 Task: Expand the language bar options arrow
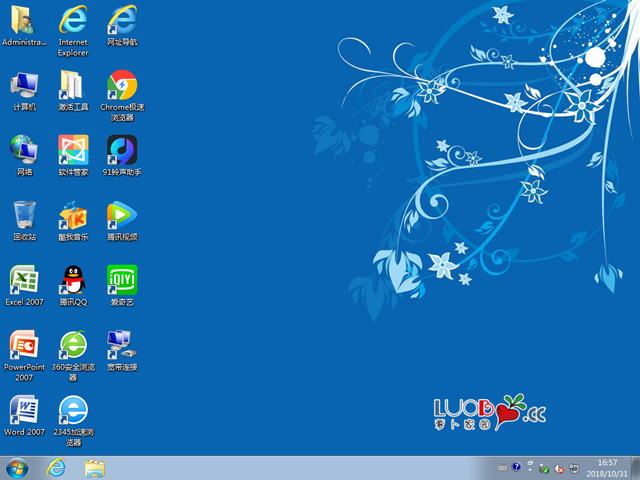pyautogui.click(x=529, y=468)
